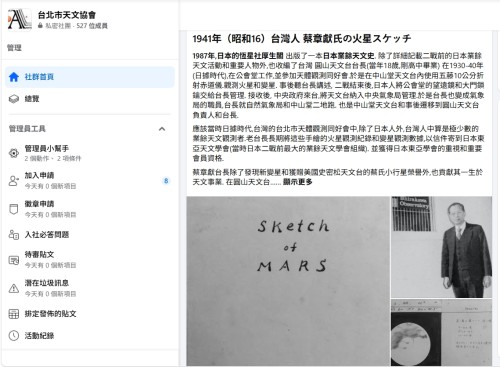Expand post with 顯示更多
The height and width of the screenshot is (367, 500).
tap(298, 182)
